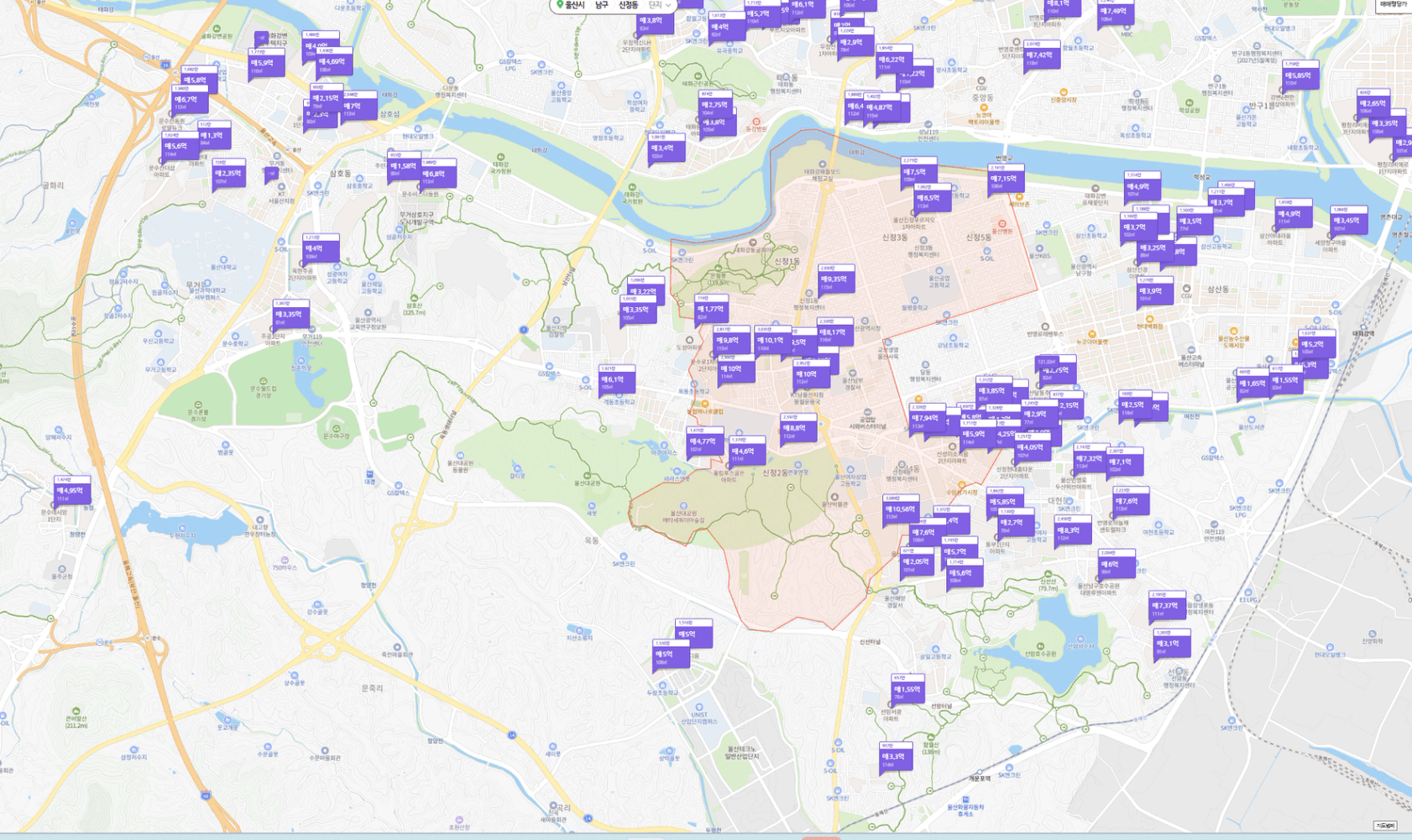
Task: Open the 매7.1억 listing marker
Action: coord(1123,462)
